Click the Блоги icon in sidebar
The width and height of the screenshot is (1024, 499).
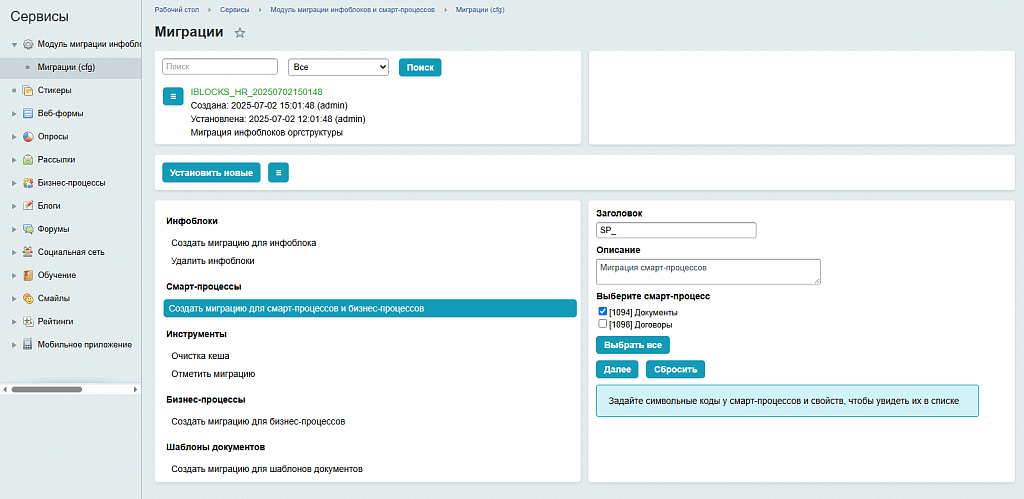tap(28, 206)
